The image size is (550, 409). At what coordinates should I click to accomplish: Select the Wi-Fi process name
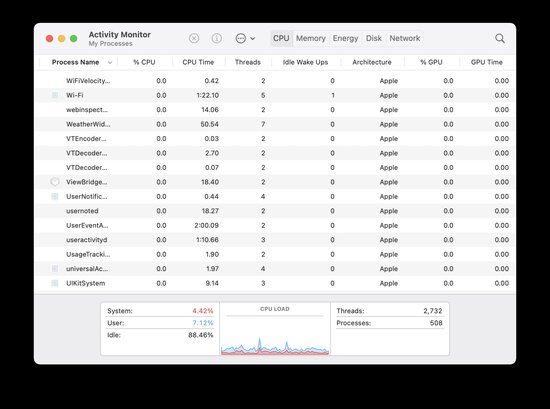tap(75, 95)
